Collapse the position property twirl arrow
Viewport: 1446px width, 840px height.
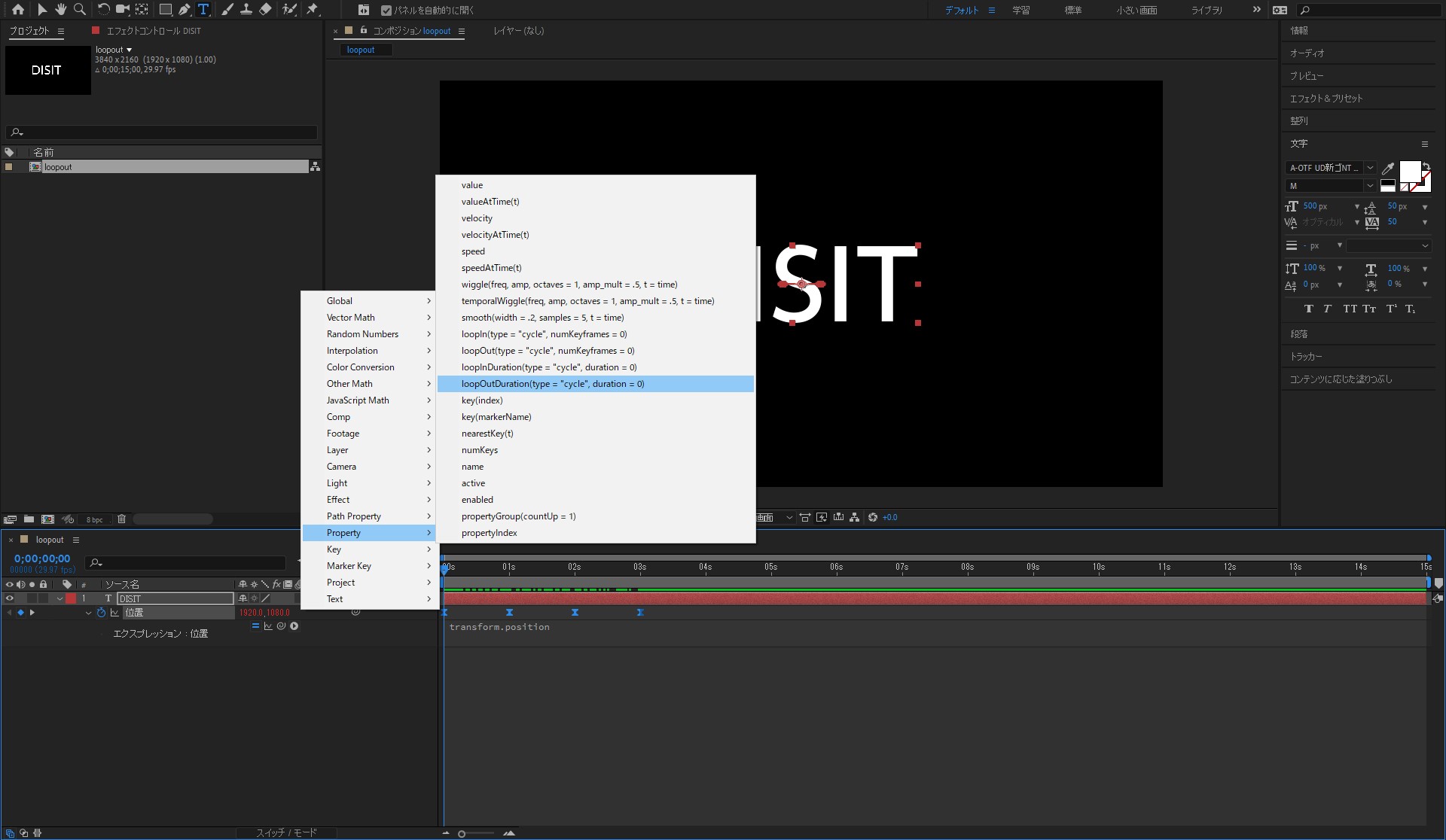coord(88,613)
